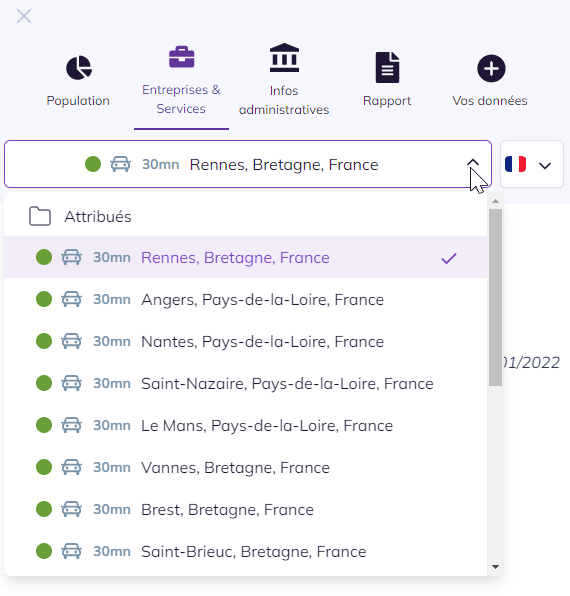
Task: Collapse the Rennes zone selector chevron
Action: (x=473, y=163)
